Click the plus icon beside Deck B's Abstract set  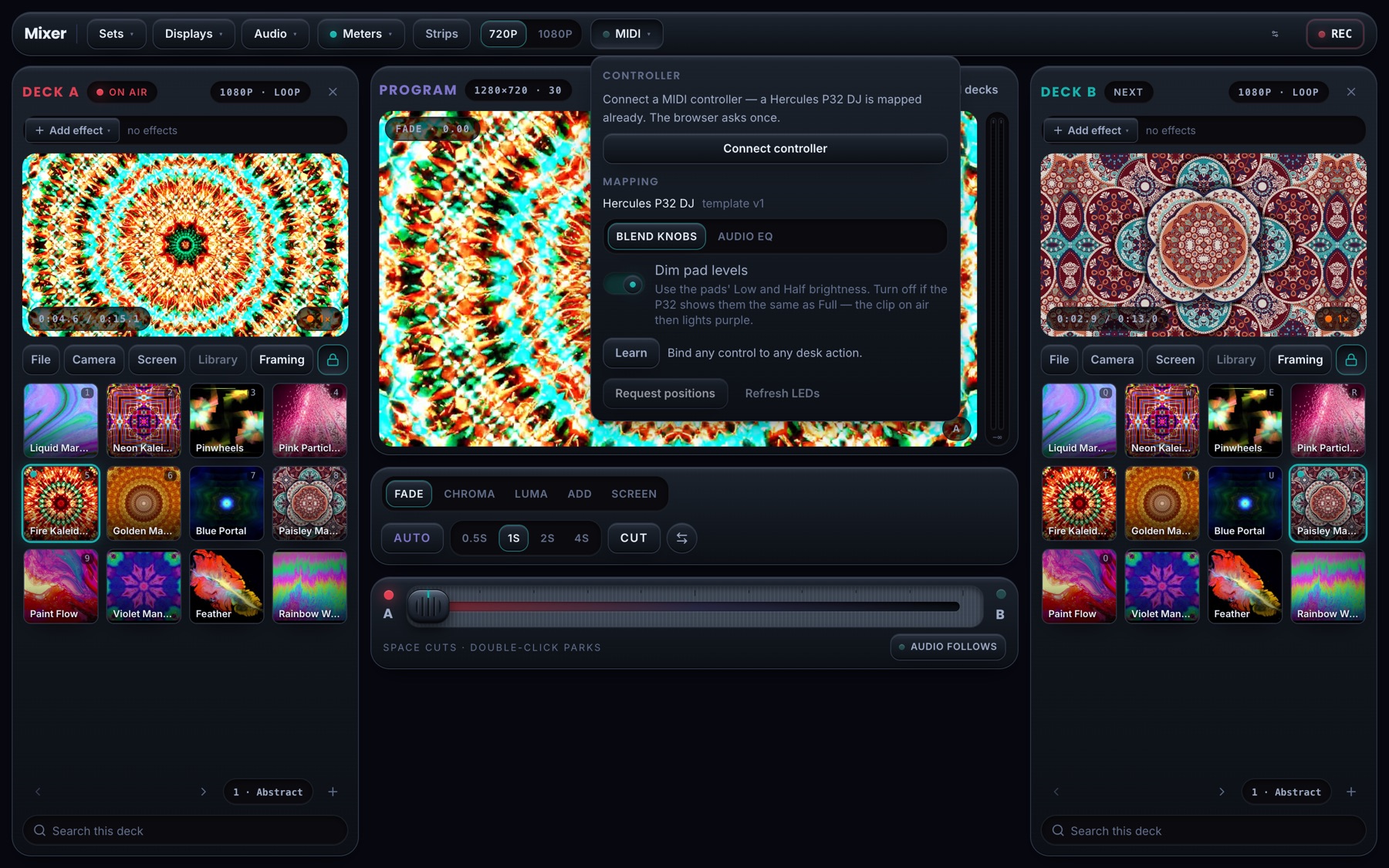click(x=1351, y=792)
